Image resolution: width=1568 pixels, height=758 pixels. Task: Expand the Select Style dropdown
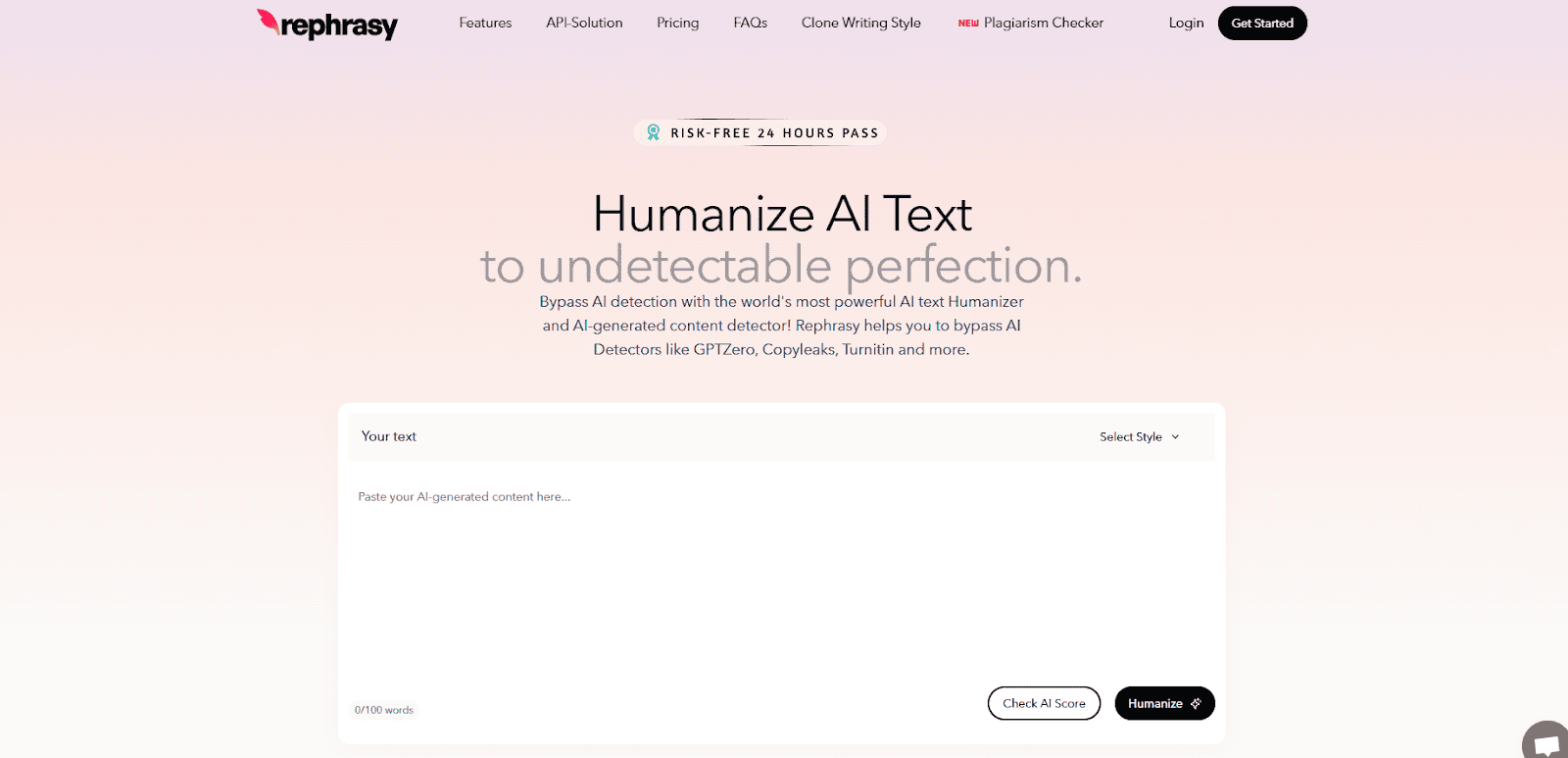tap(1140, 437)
